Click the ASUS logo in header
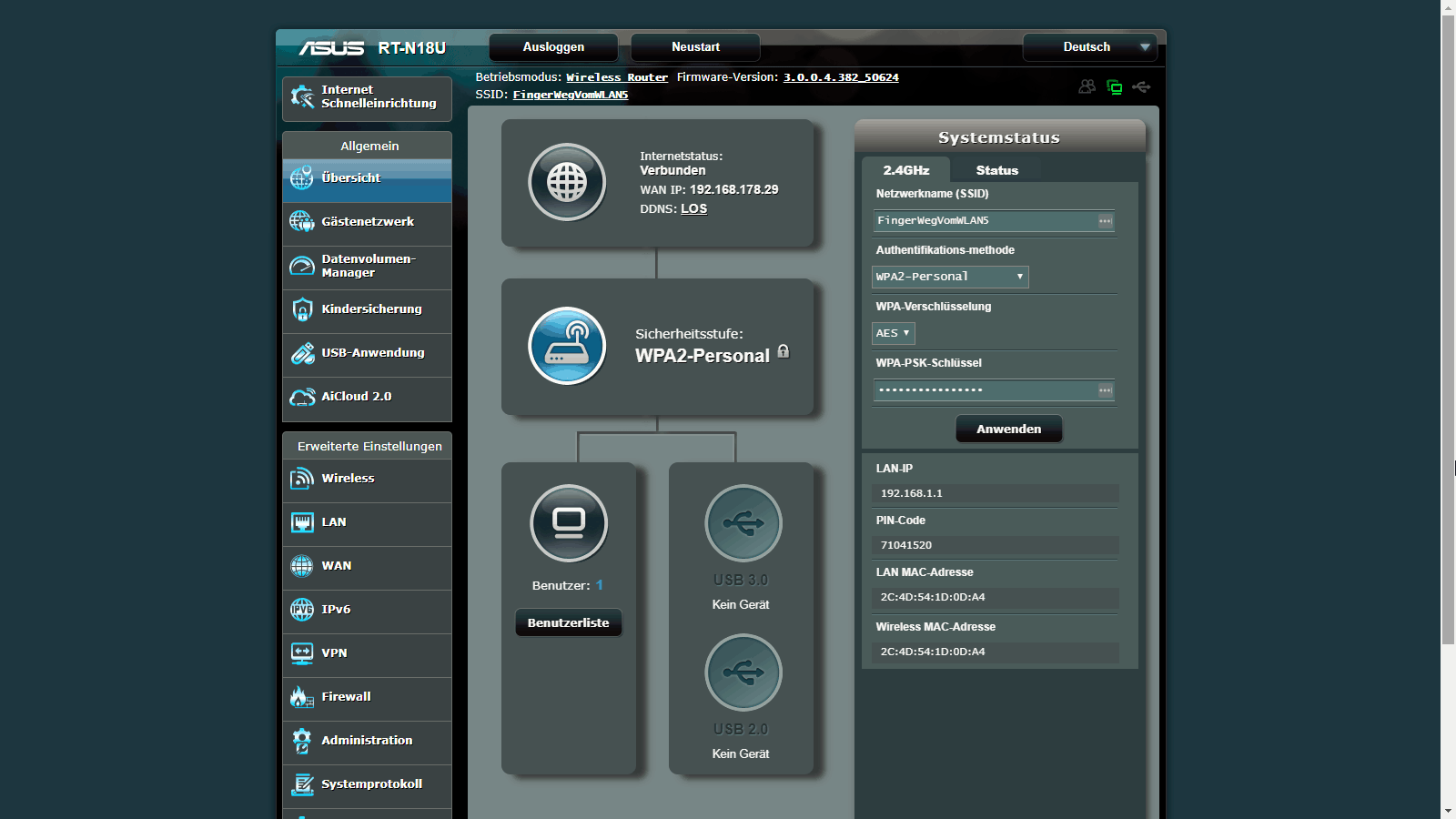 point(331,47)
